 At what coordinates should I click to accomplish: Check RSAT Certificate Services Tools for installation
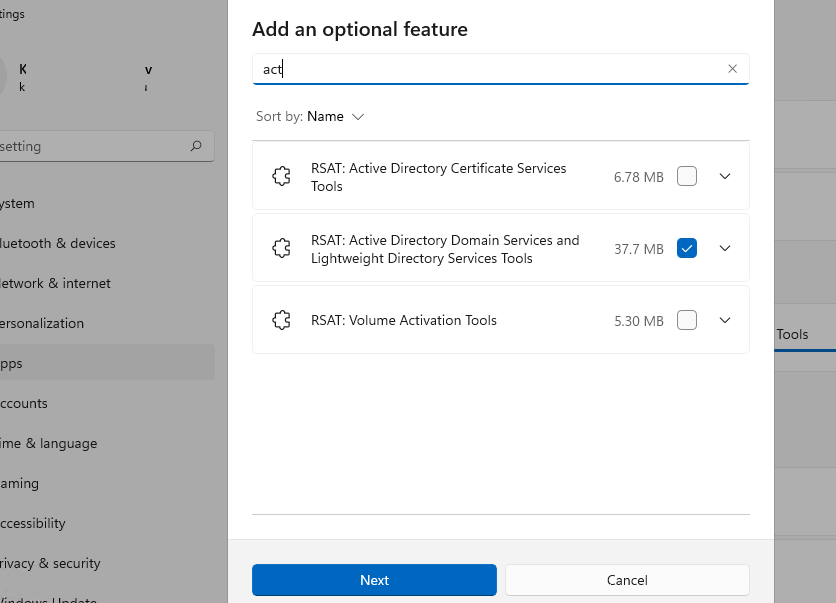687,175
